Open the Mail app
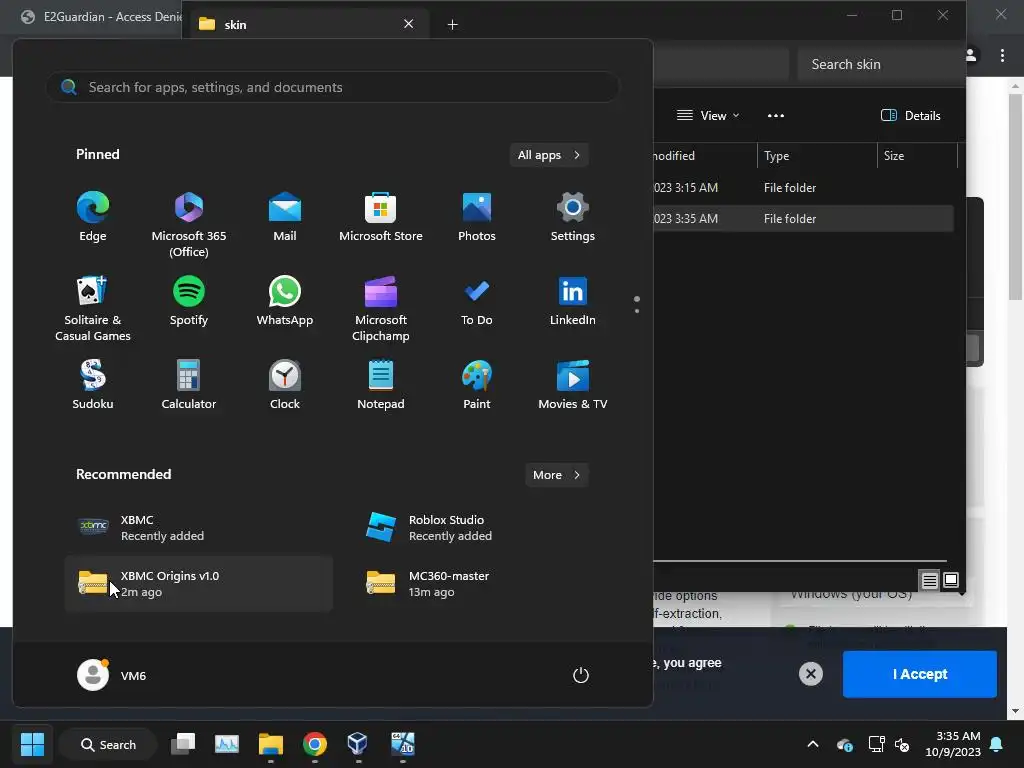The width and height of the screenshot is (1024, 768). (285, 217)
